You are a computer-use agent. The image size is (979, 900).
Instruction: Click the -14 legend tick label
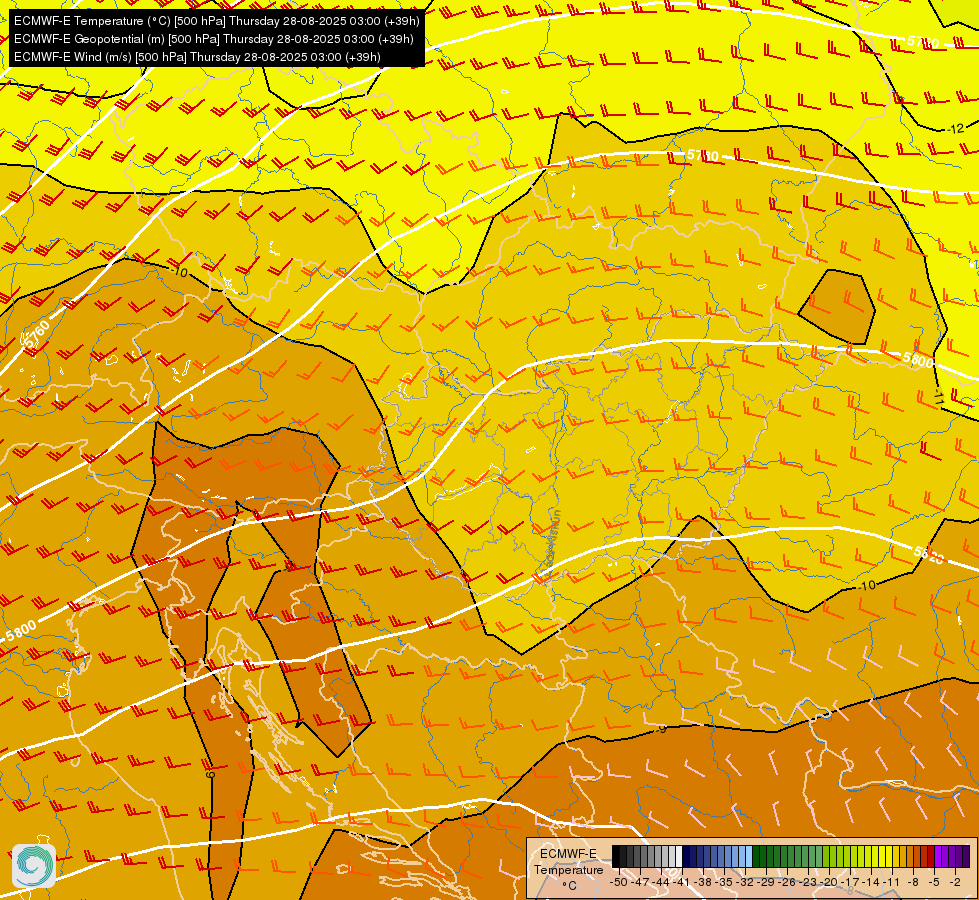[870, 883]
